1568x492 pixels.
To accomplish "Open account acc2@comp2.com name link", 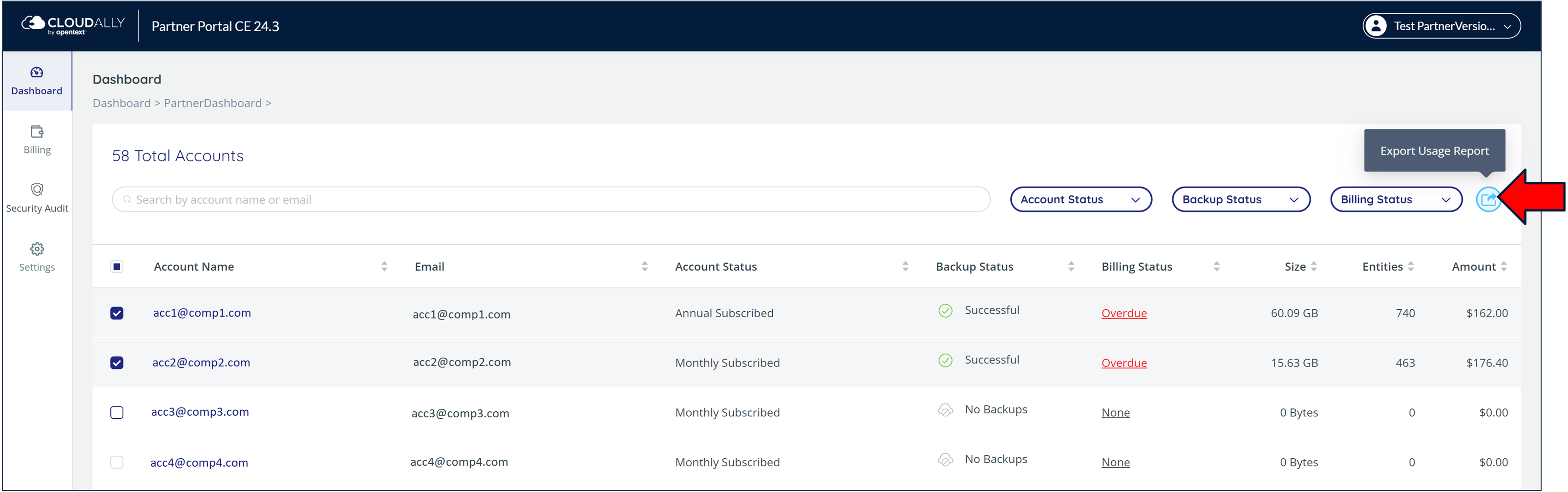I will [x=201, y=363].
